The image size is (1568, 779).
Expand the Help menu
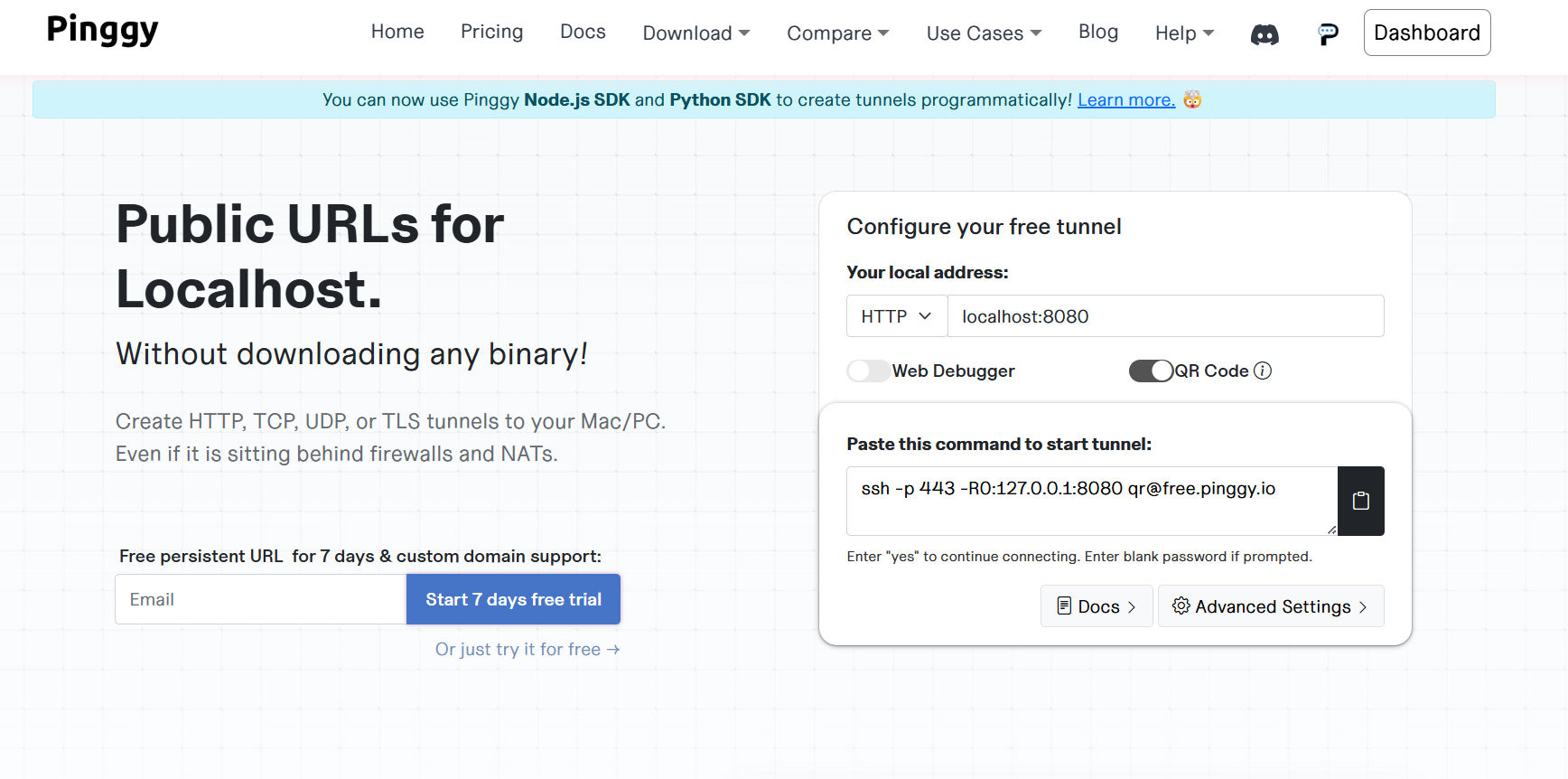(x=1184, y=33)
